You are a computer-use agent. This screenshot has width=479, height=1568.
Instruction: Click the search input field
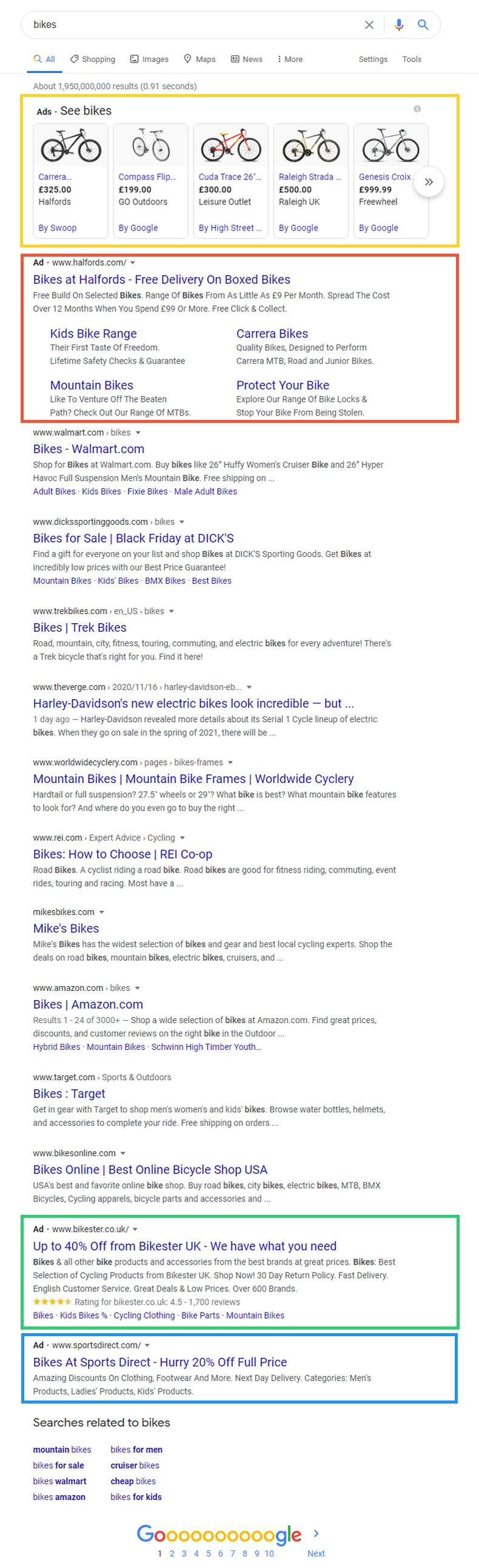coord(183,25)
